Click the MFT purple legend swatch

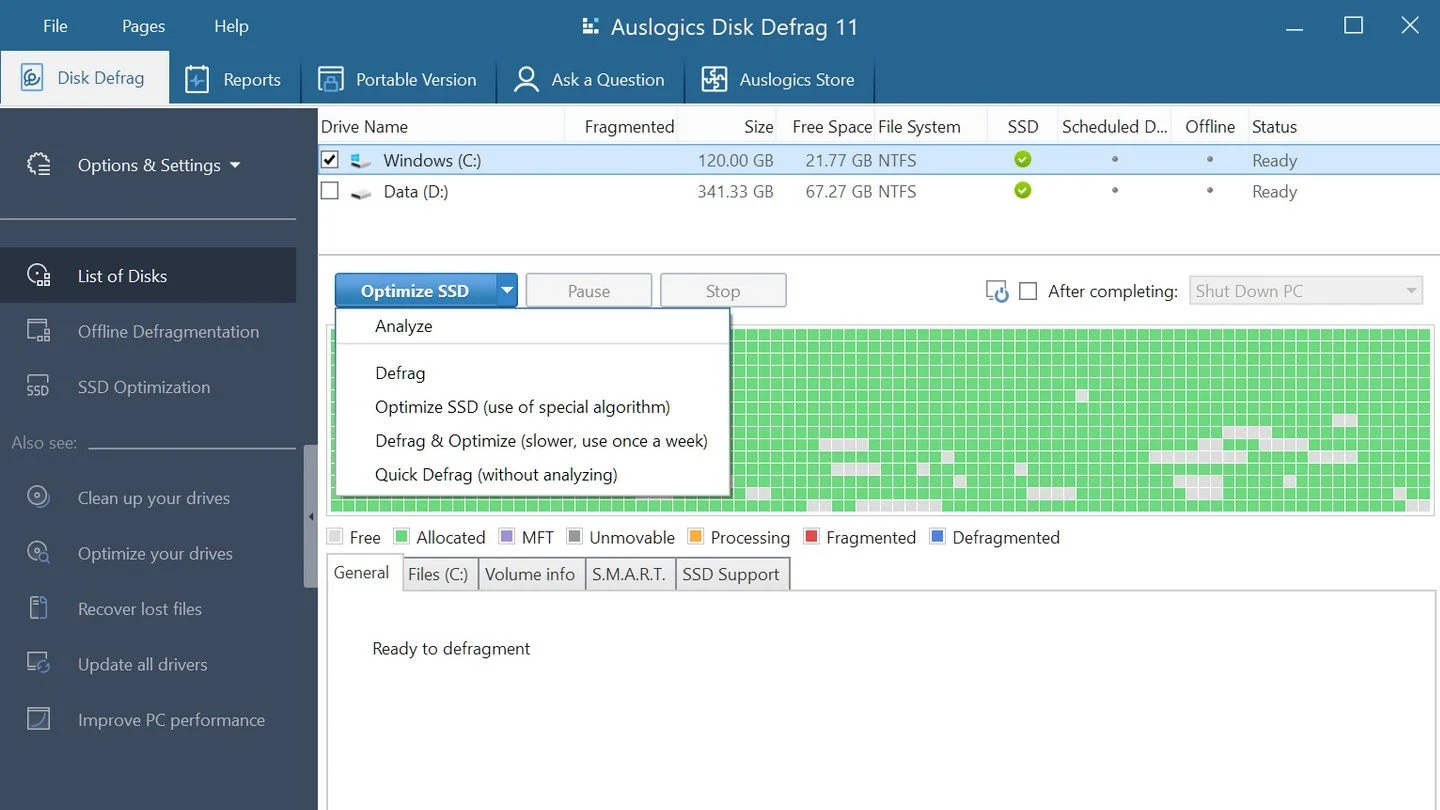pyautogui.click(x=506, y=537)
